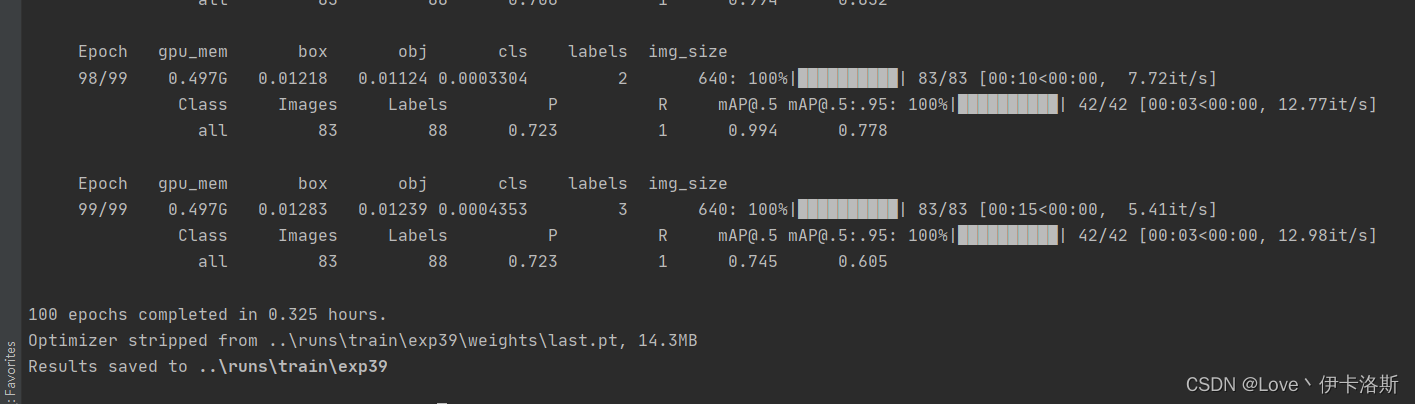Click the '100 epochs completed' console line
Viewport: 1415px width, 404px height.
point(207,315)
